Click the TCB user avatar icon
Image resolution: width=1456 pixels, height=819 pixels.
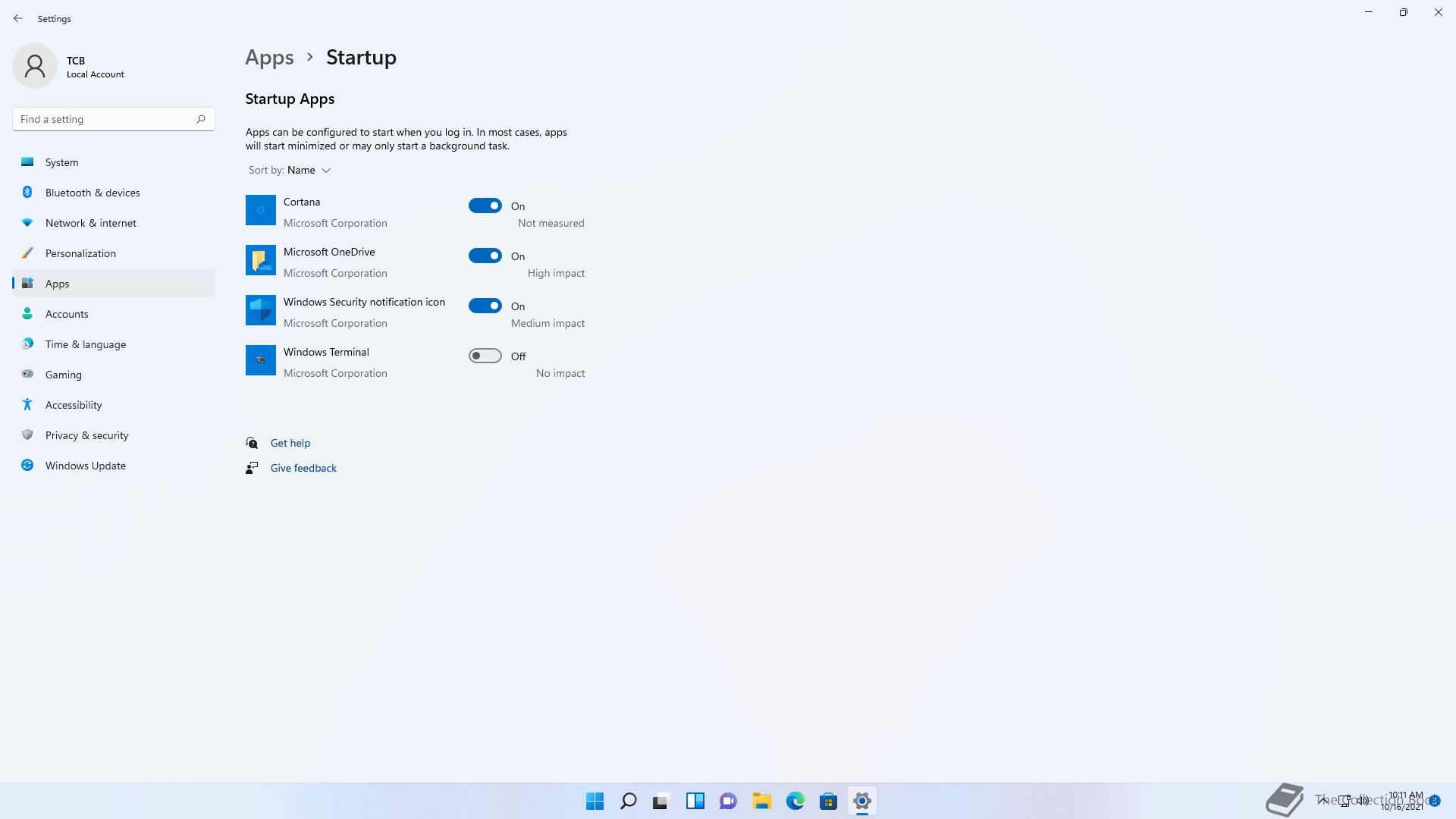[35, 66]
